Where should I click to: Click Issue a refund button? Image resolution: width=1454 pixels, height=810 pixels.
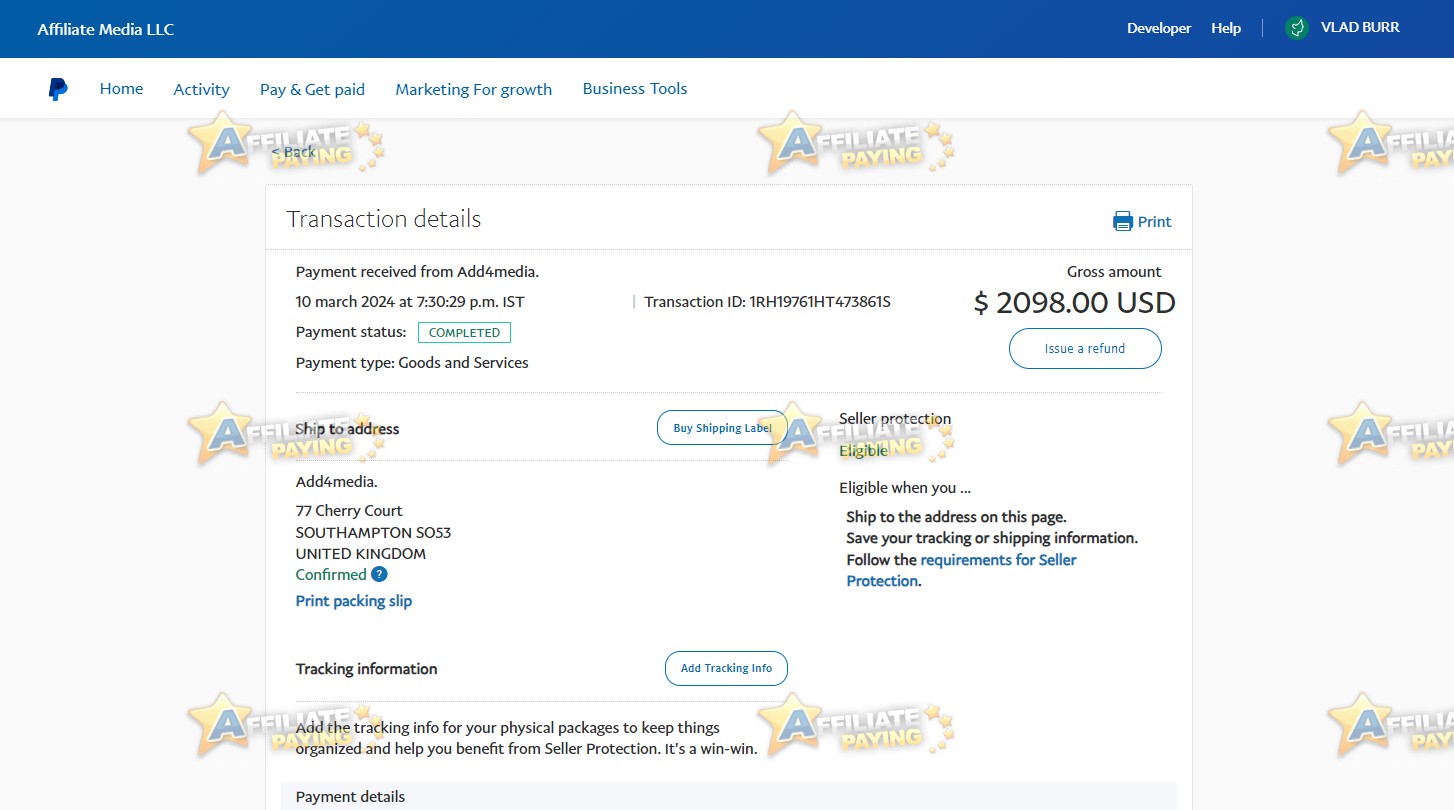1085,349
